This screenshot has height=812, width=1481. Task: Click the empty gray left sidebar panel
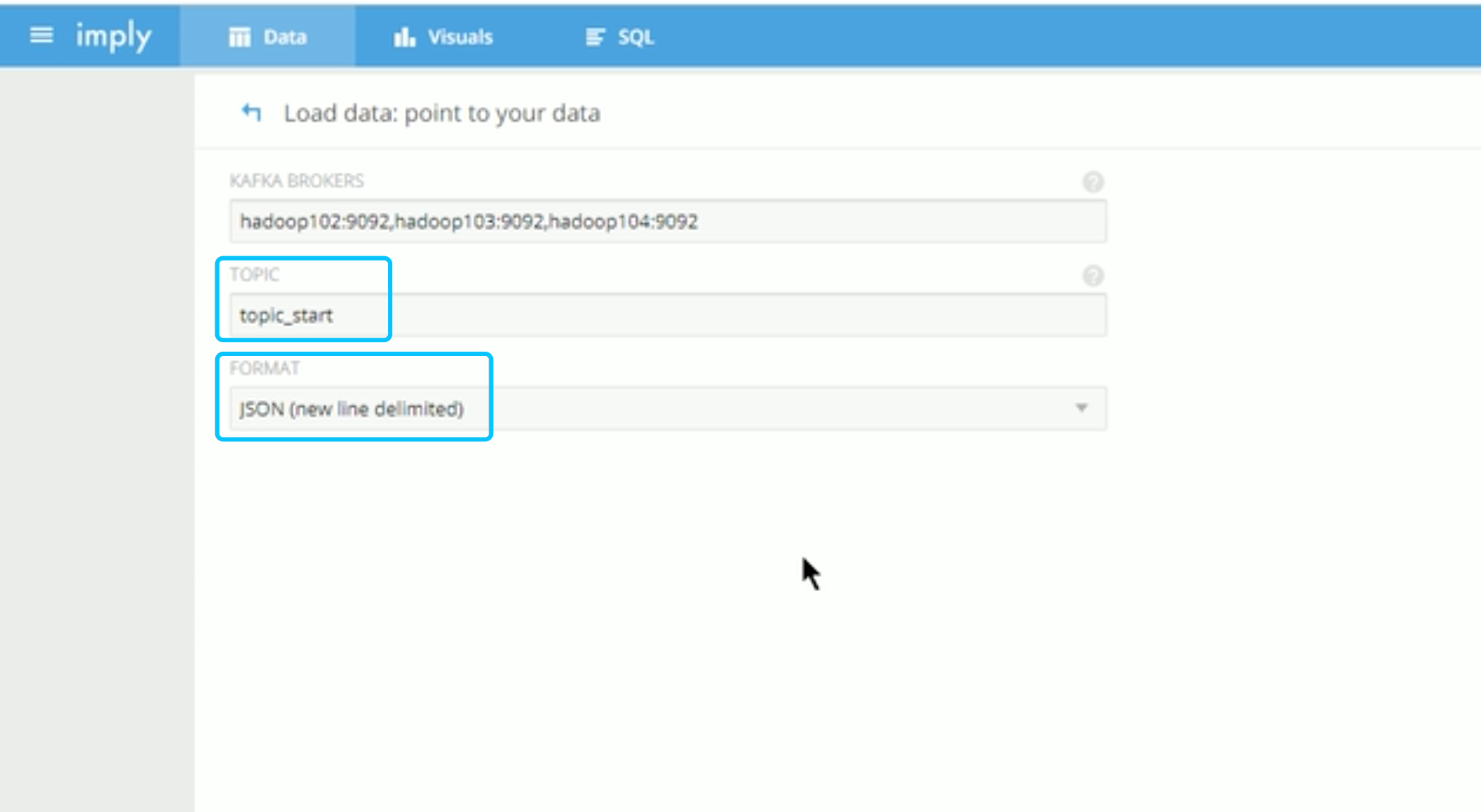tap(96, 441)
